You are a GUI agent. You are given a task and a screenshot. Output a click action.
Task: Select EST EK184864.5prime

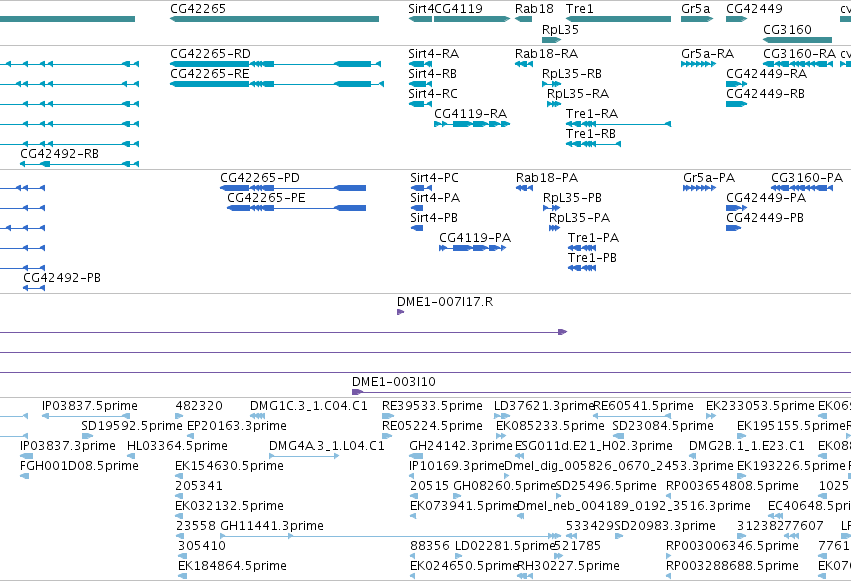[x=182, y=576]
